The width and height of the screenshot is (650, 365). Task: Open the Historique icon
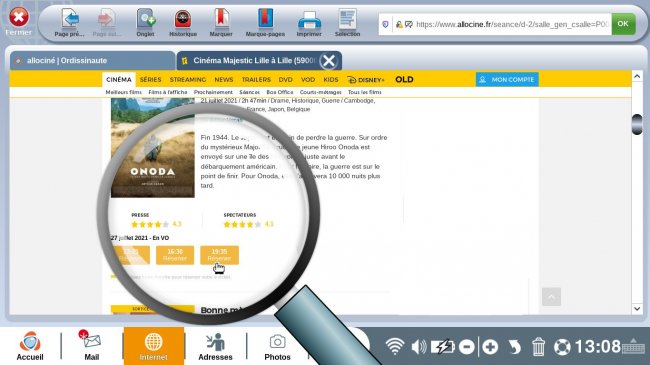click(182, 19)
